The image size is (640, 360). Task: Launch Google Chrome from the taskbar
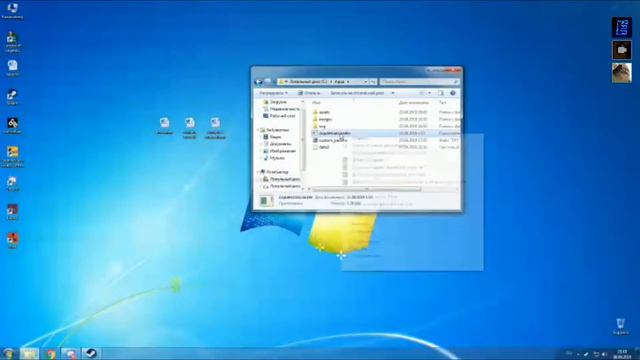point(51,353)
